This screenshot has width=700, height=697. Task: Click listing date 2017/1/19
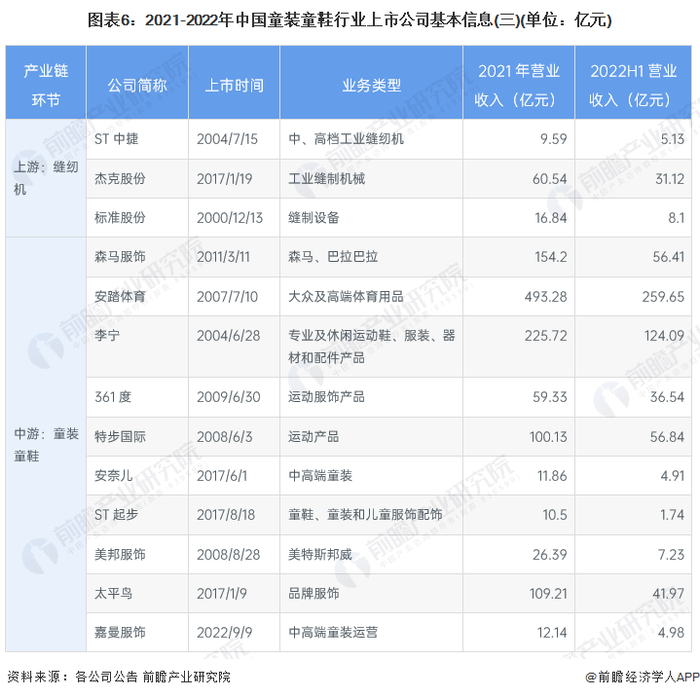click(225, 179)
